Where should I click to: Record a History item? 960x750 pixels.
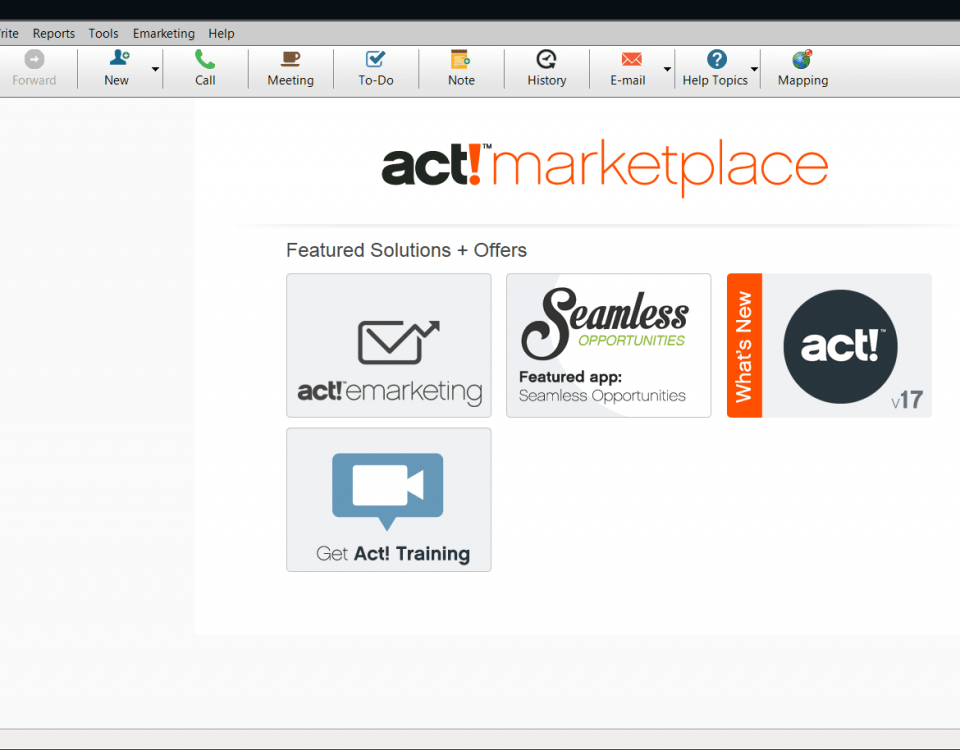tap(547, 68)
